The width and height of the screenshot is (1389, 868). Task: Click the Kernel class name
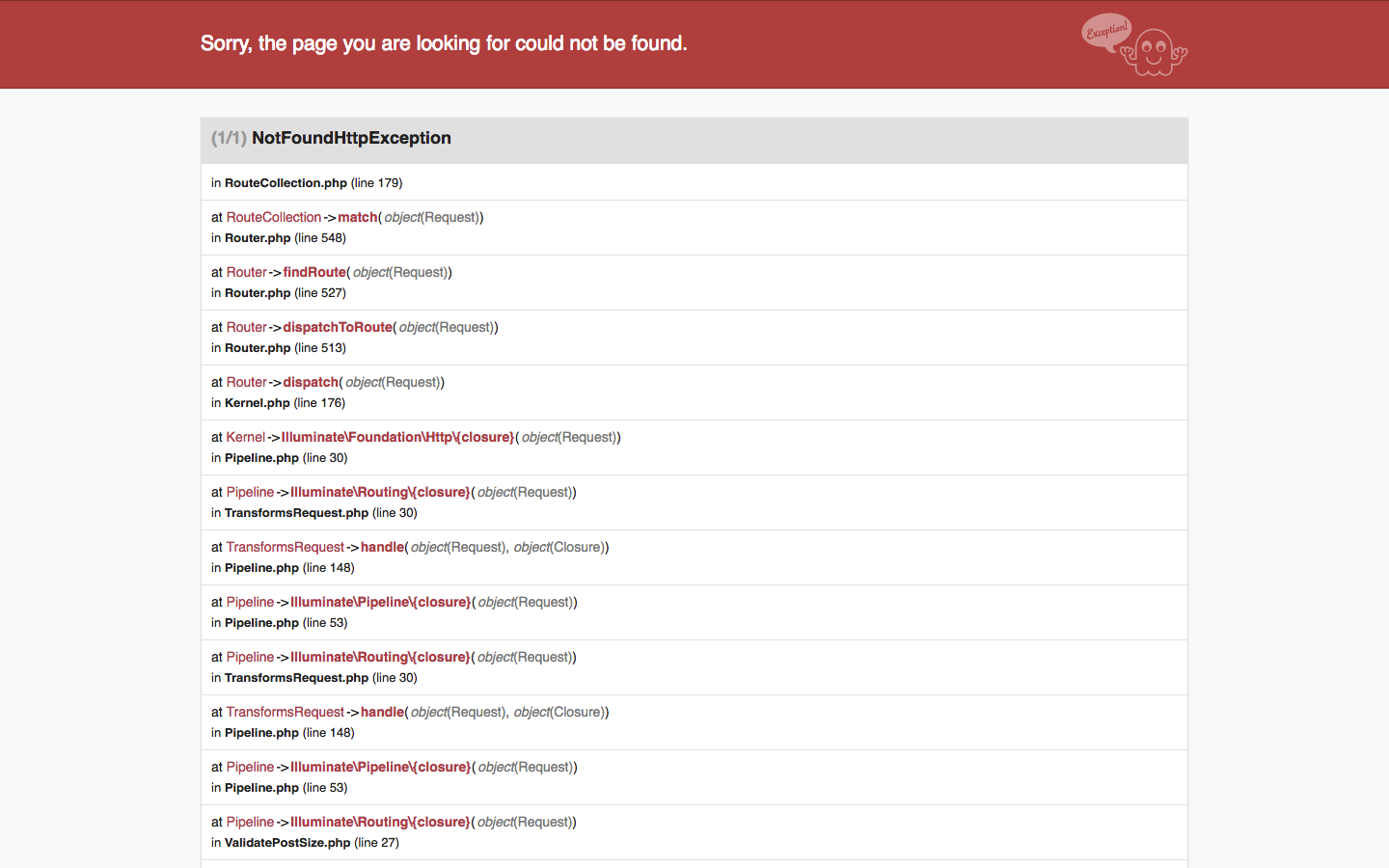coord(246,438)
